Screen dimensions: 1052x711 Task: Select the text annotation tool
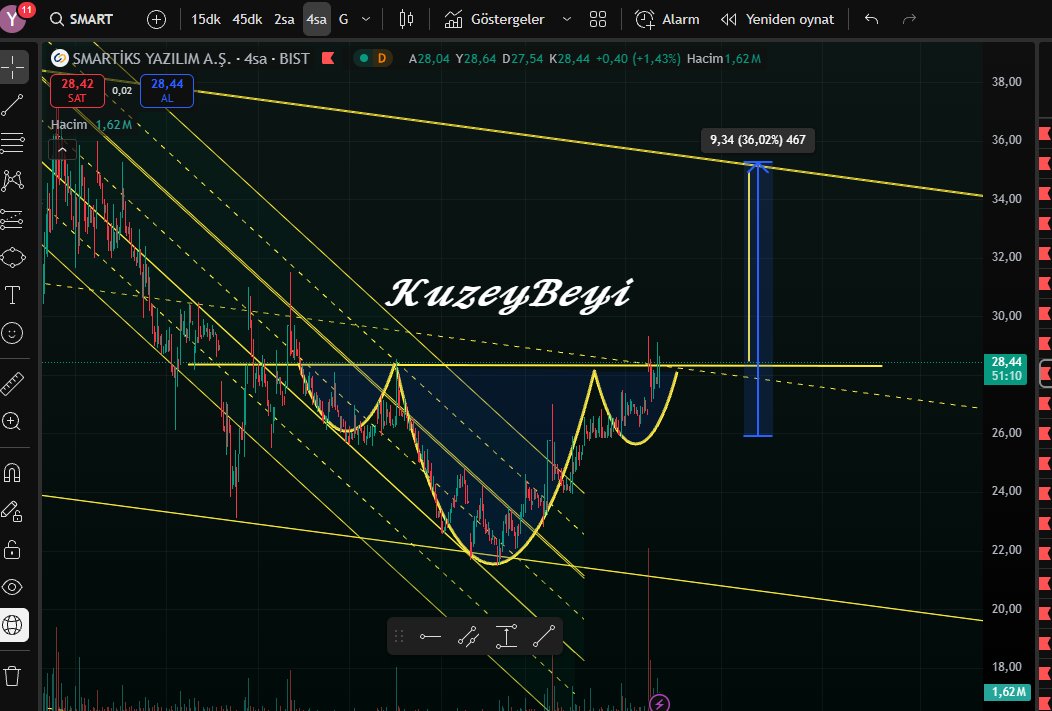coord(14,296)
